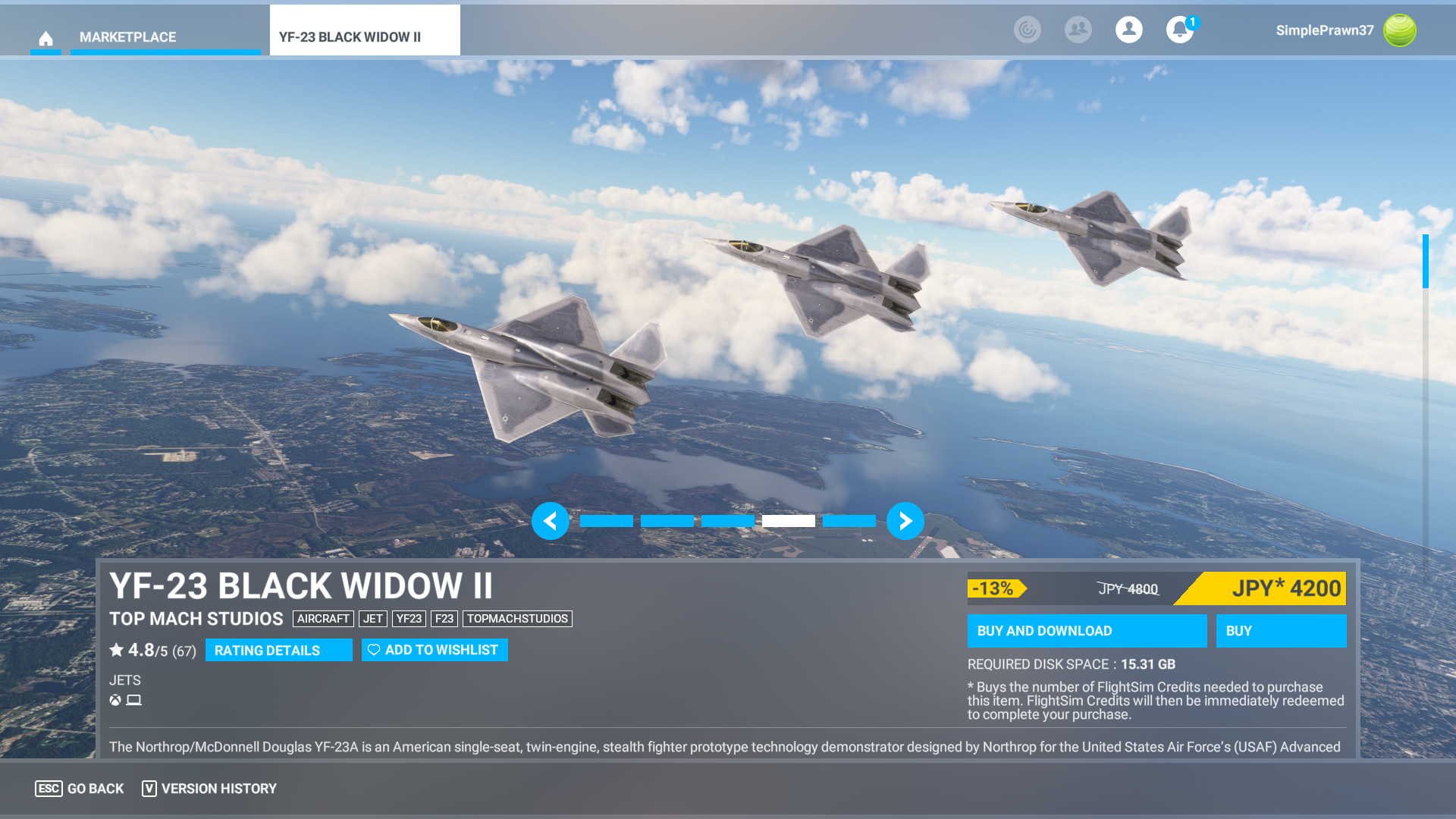The height and width of the screenshot is (819, 1456).
Task: Add item to wishlist
Action: tap(434, 650)
